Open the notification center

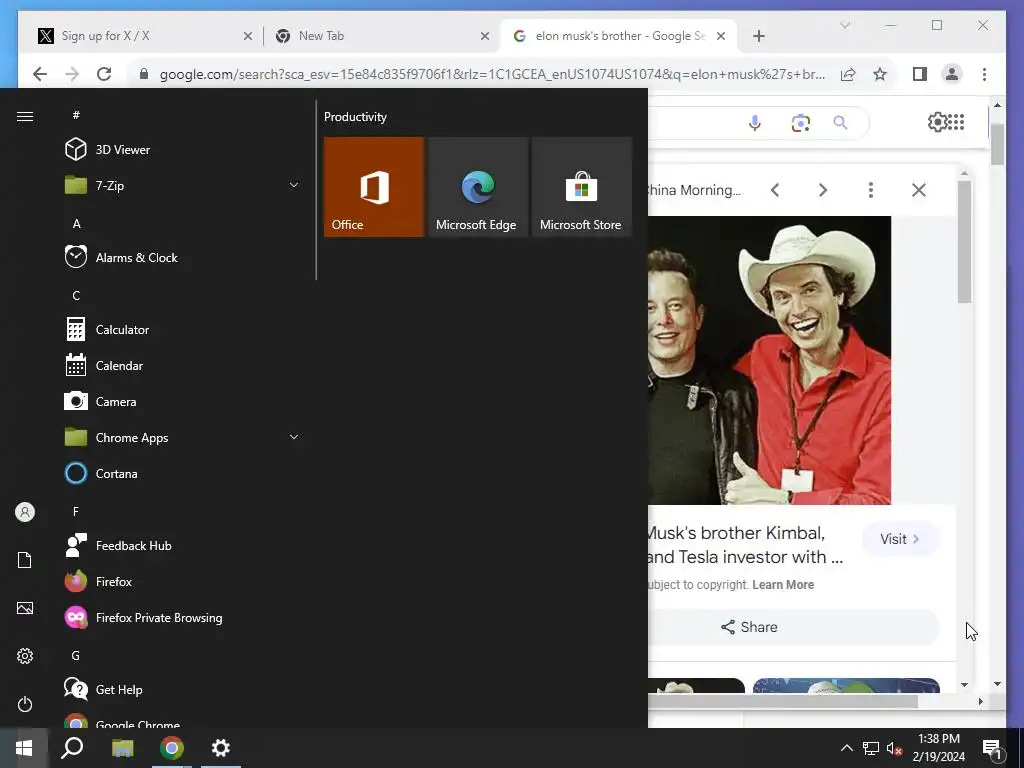tap(992, 749)
